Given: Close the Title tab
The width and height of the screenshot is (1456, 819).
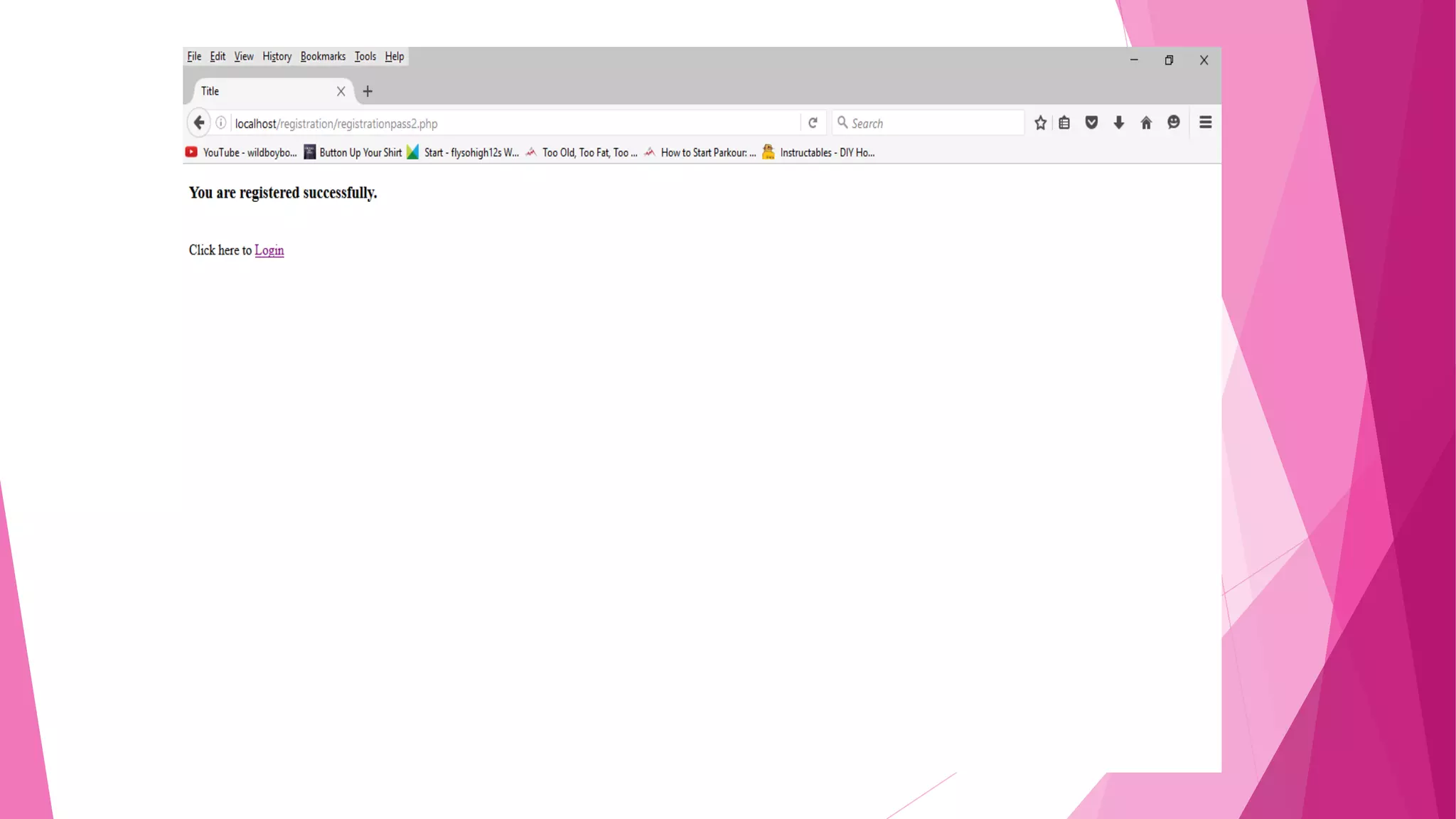Looking at the screenshot, I should (x=341, y=91).
